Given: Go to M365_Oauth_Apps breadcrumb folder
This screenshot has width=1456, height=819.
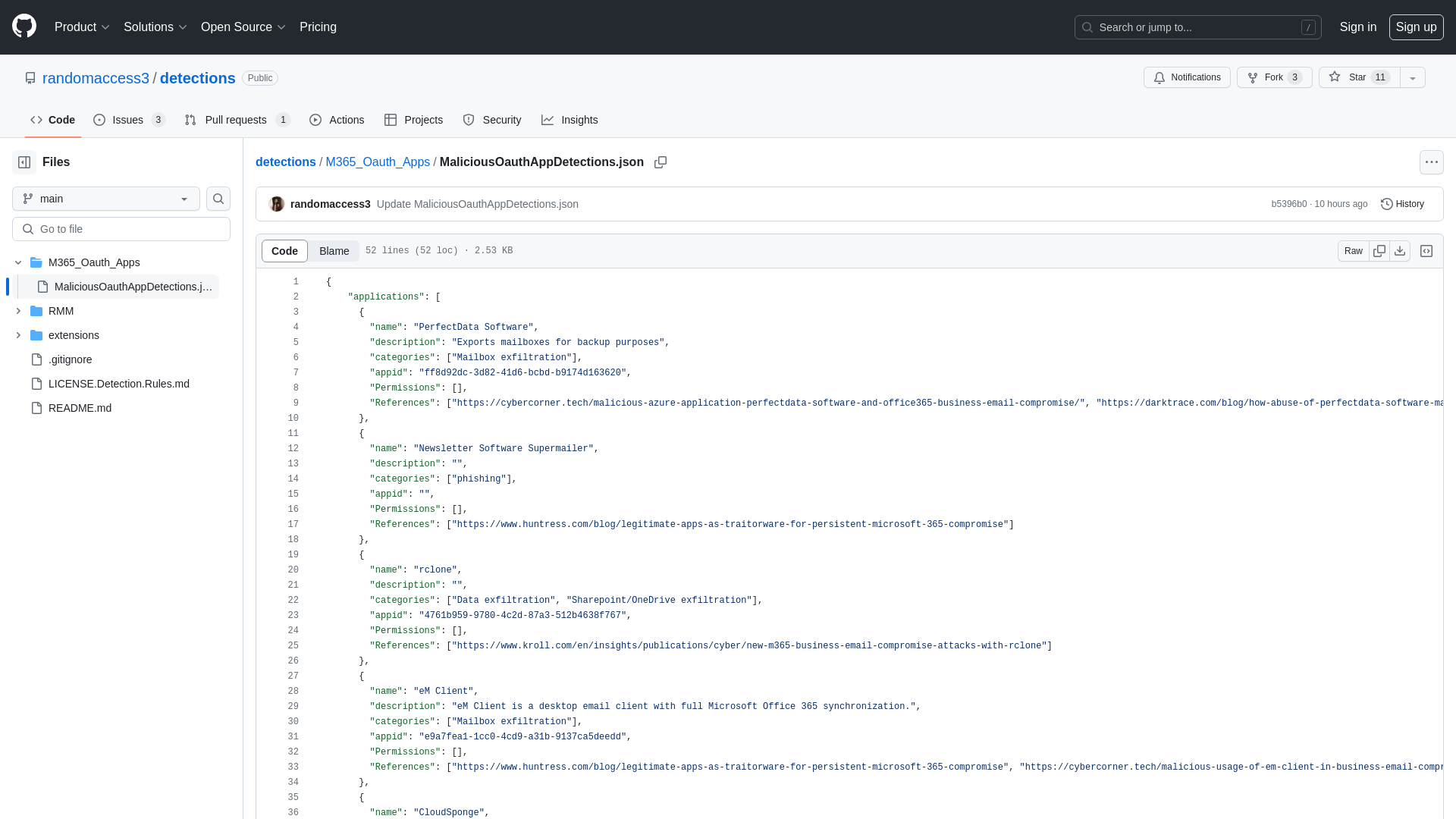Looking at the screenshot, I should point(378,162).
